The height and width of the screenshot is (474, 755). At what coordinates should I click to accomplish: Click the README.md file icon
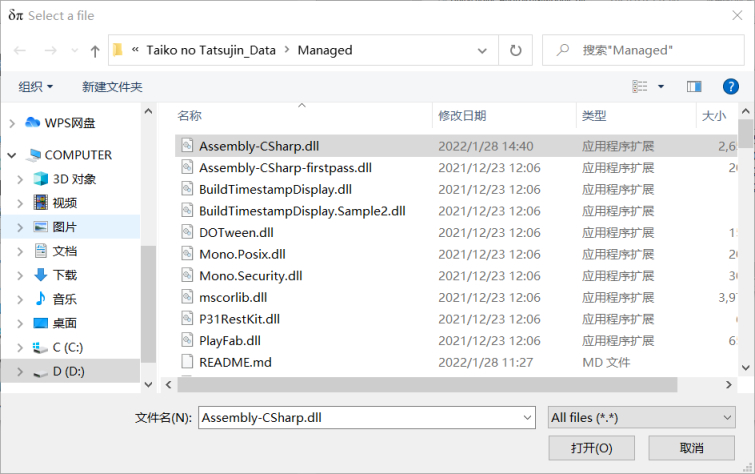(187, 362)
